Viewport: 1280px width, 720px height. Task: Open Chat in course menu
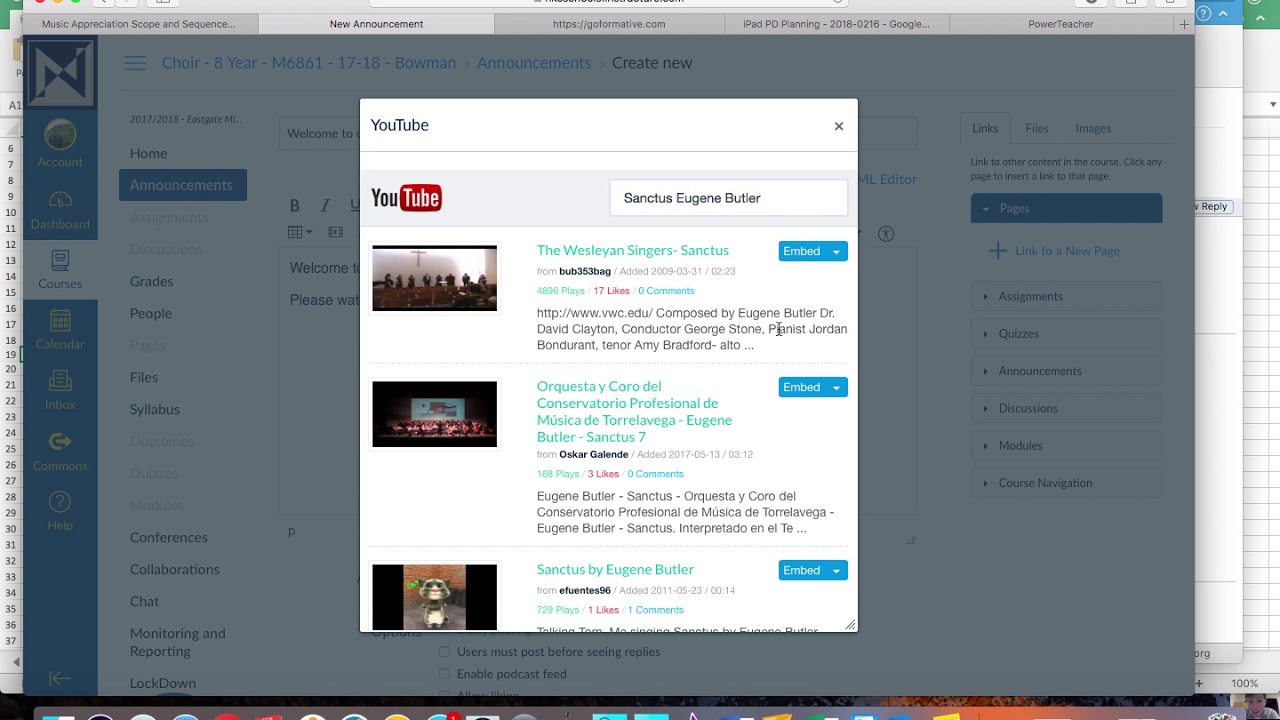pyautogui.click(x=144, y=601)
